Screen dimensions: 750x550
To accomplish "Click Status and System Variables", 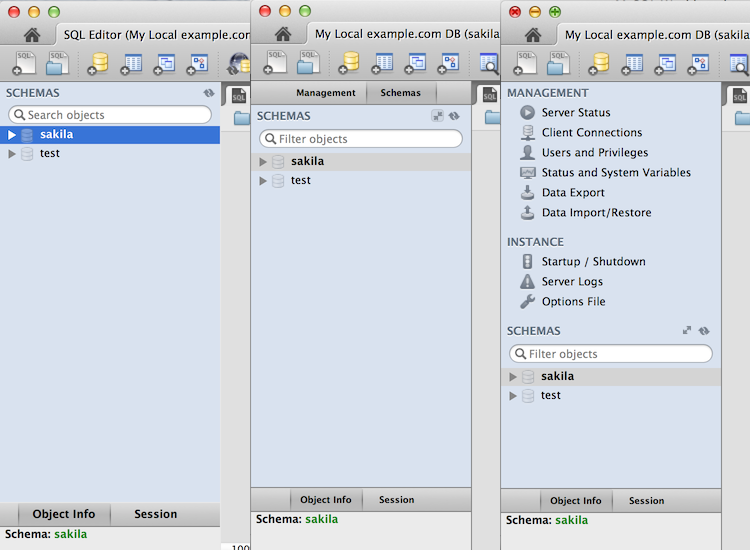I will click(x=615, y=173).
